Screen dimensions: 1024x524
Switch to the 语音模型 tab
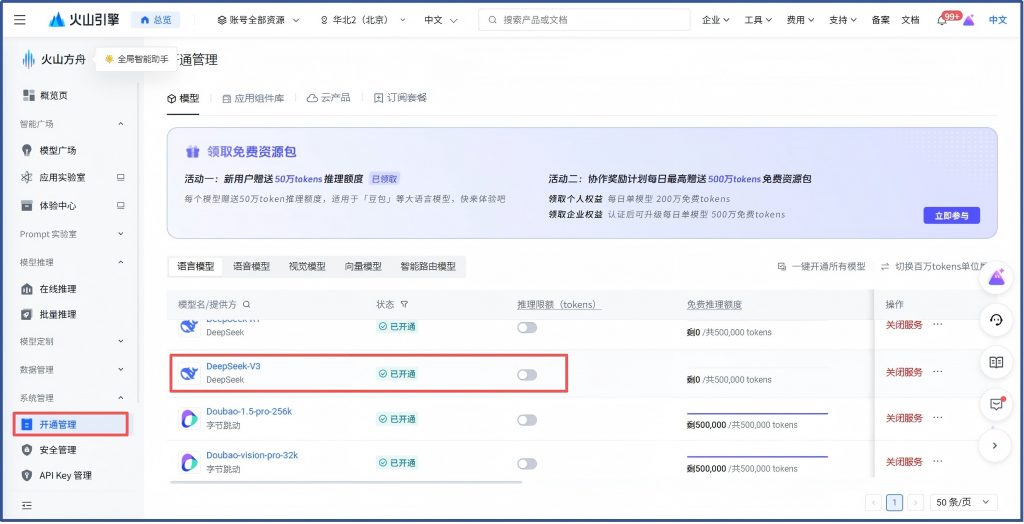251,267
